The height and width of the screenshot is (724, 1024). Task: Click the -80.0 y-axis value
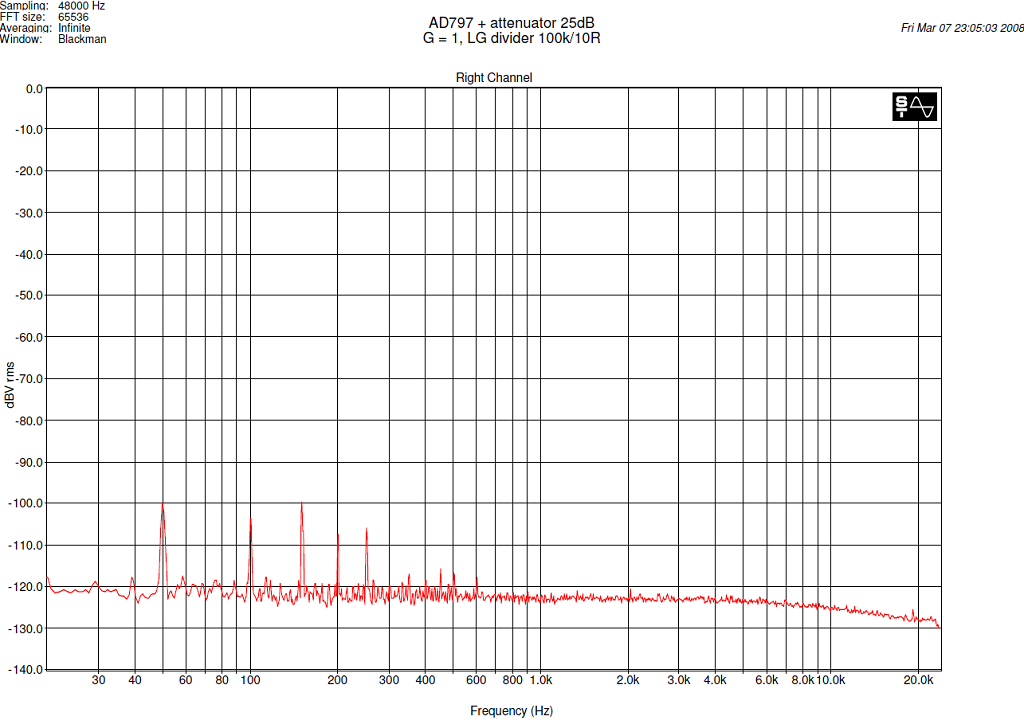pyautogui.click(x=29, y=421)
